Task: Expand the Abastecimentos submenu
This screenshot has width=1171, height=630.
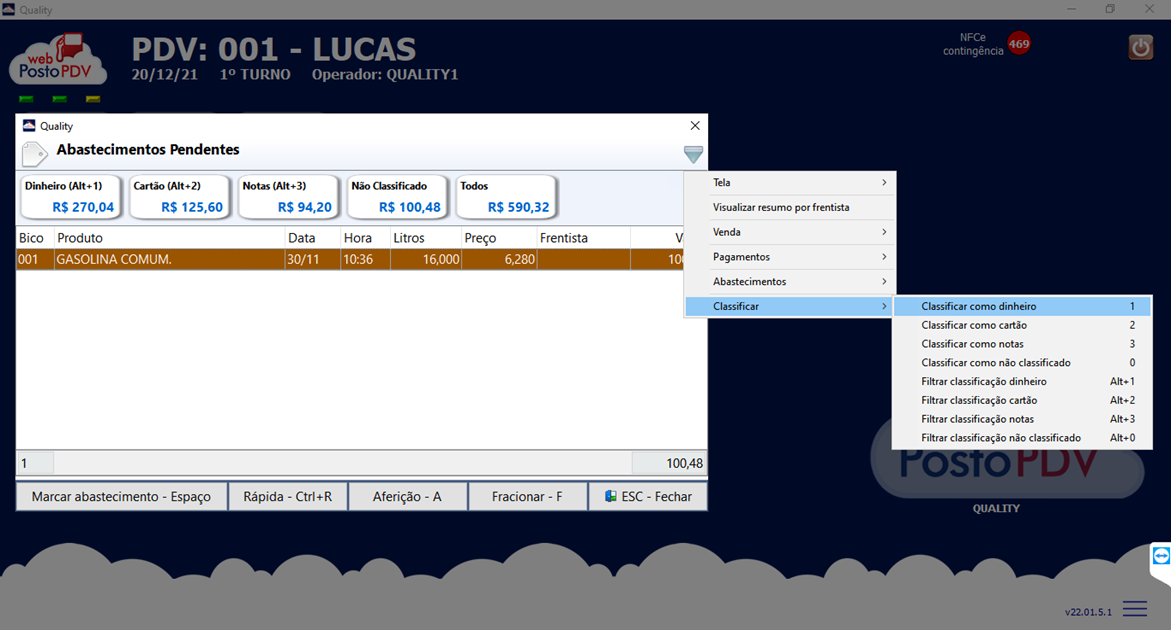Action: coord(789,281)
